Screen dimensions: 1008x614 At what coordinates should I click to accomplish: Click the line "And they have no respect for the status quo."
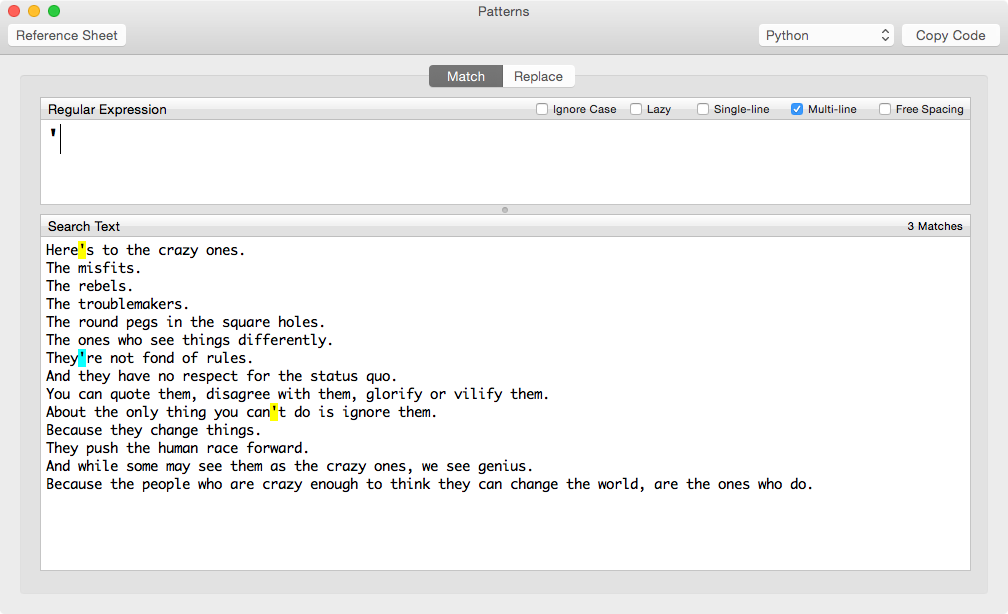click(x=221, y=376)
